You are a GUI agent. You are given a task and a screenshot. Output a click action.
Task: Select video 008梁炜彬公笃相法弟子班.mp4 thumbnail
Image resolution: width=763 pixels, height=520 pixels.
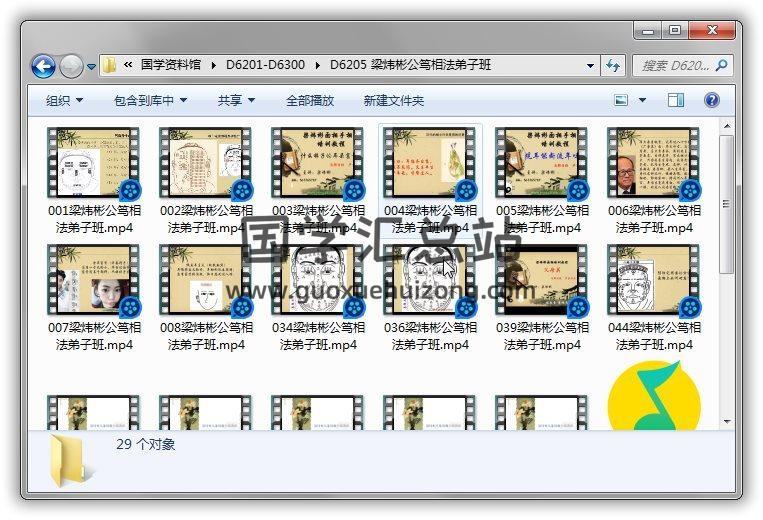[205, 280]
